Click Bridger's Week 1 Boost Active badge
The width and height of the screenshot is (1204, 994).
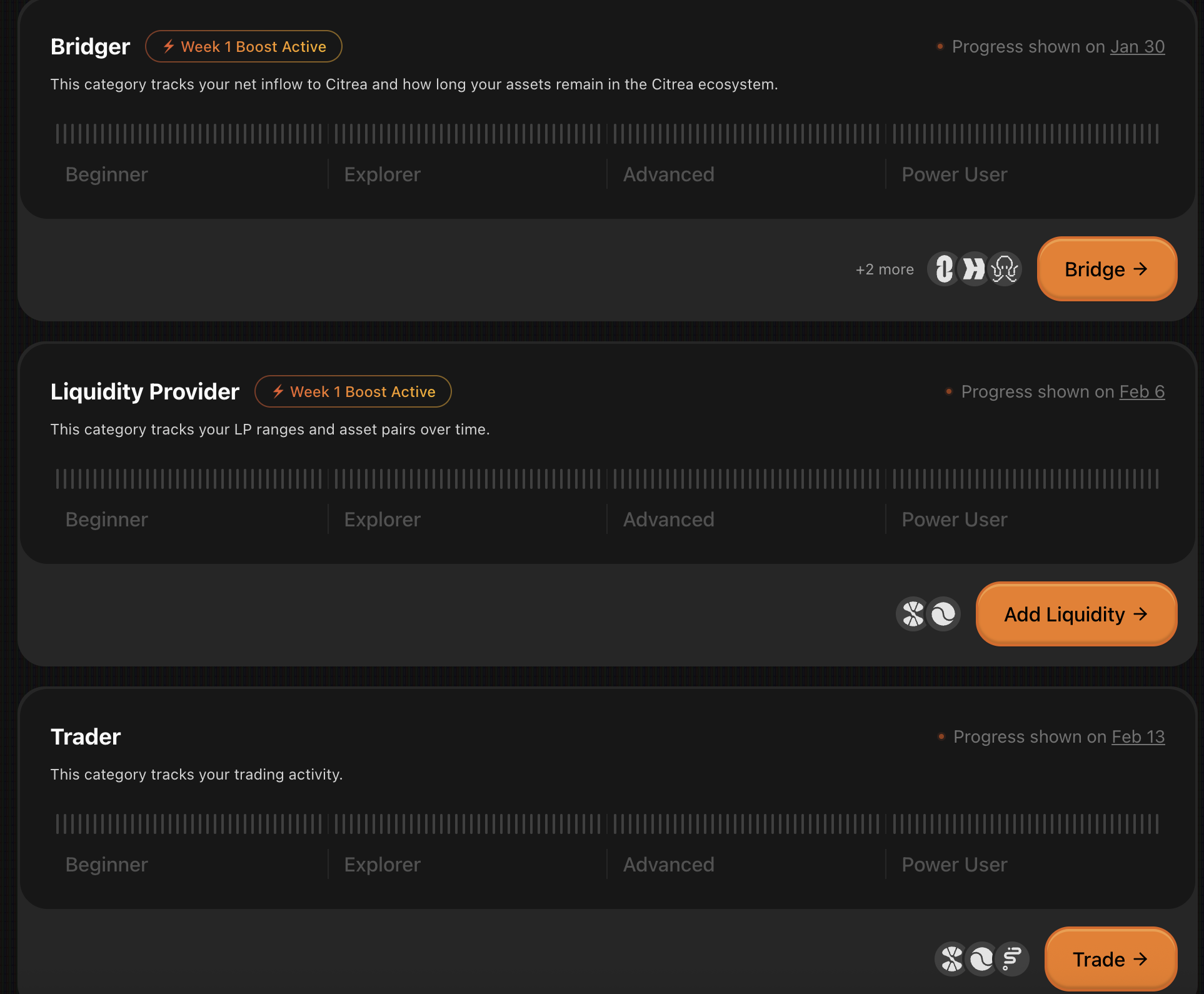click(x=244, y=47)
